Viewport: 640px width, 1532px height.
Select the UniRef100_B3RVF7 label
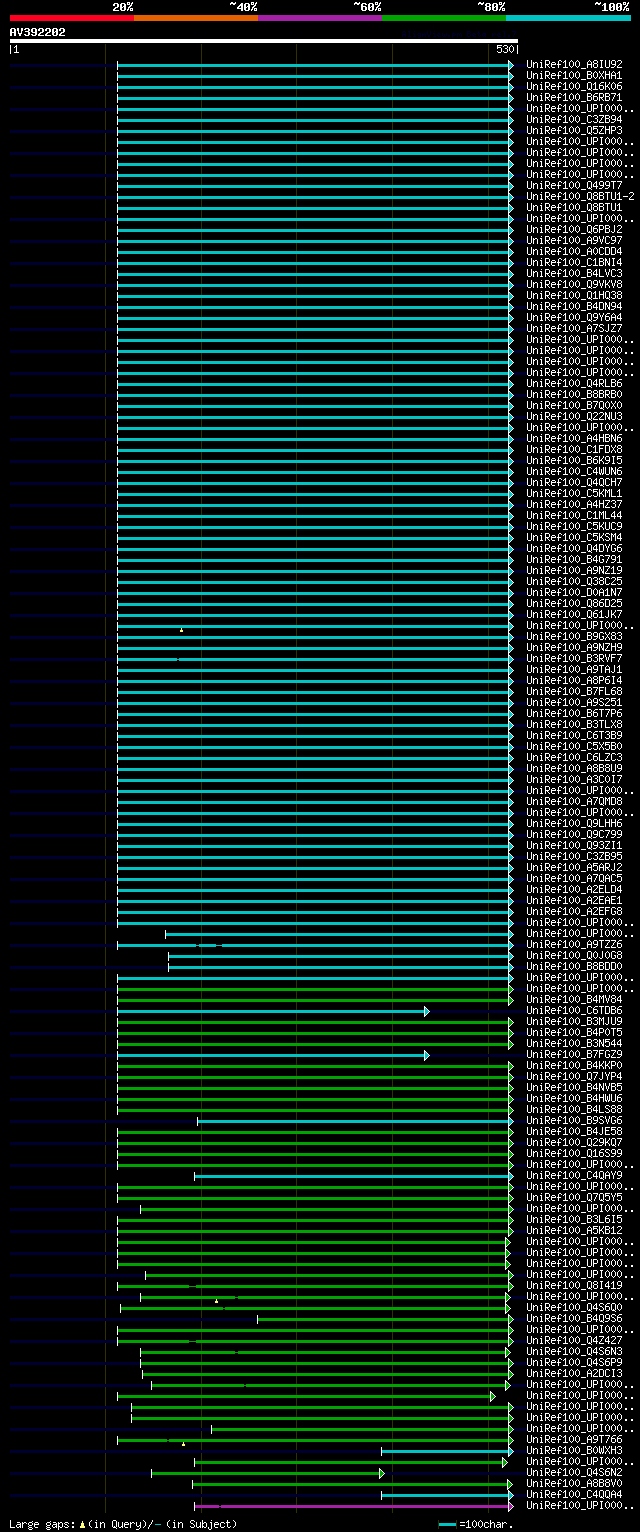click(574, 658)
